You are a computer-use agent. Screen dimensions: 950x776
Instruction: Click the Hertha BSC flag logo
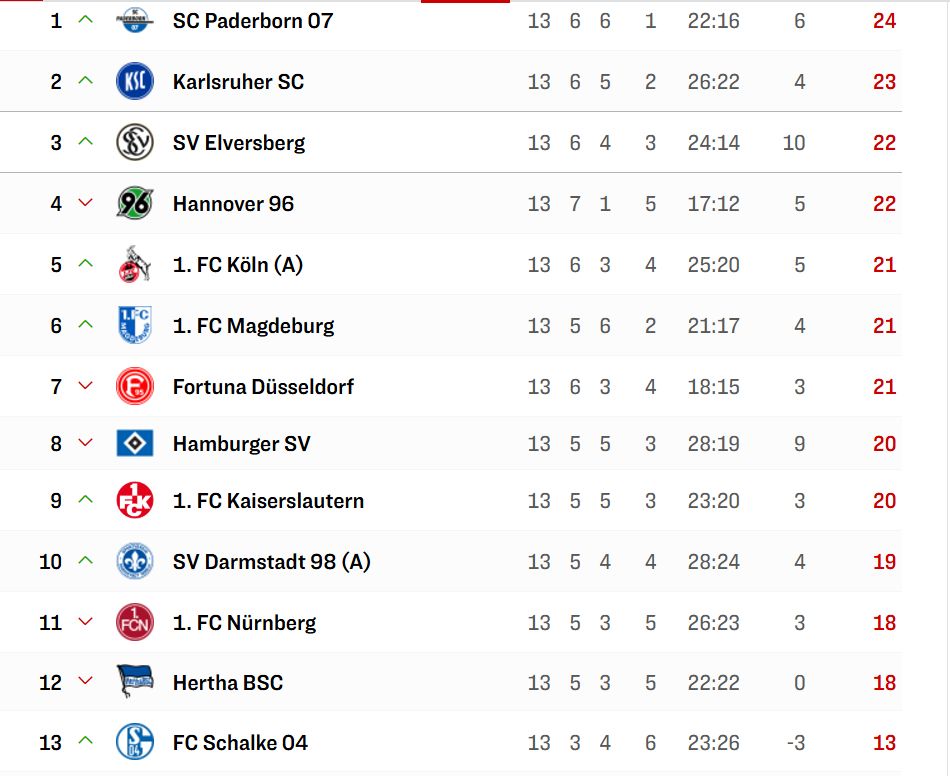coord(135,682)
